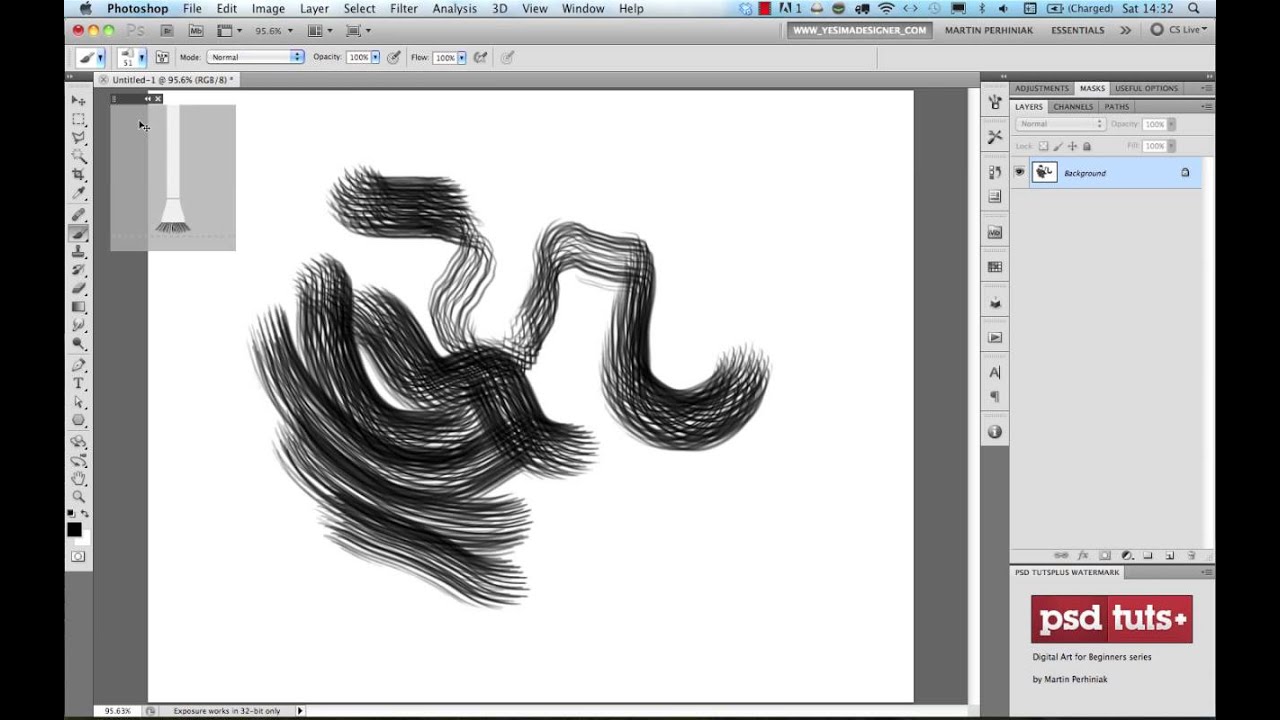This screenshot has height=720, width=1280.
Task: Open the Character panel icon
Action: pos(994,372)
